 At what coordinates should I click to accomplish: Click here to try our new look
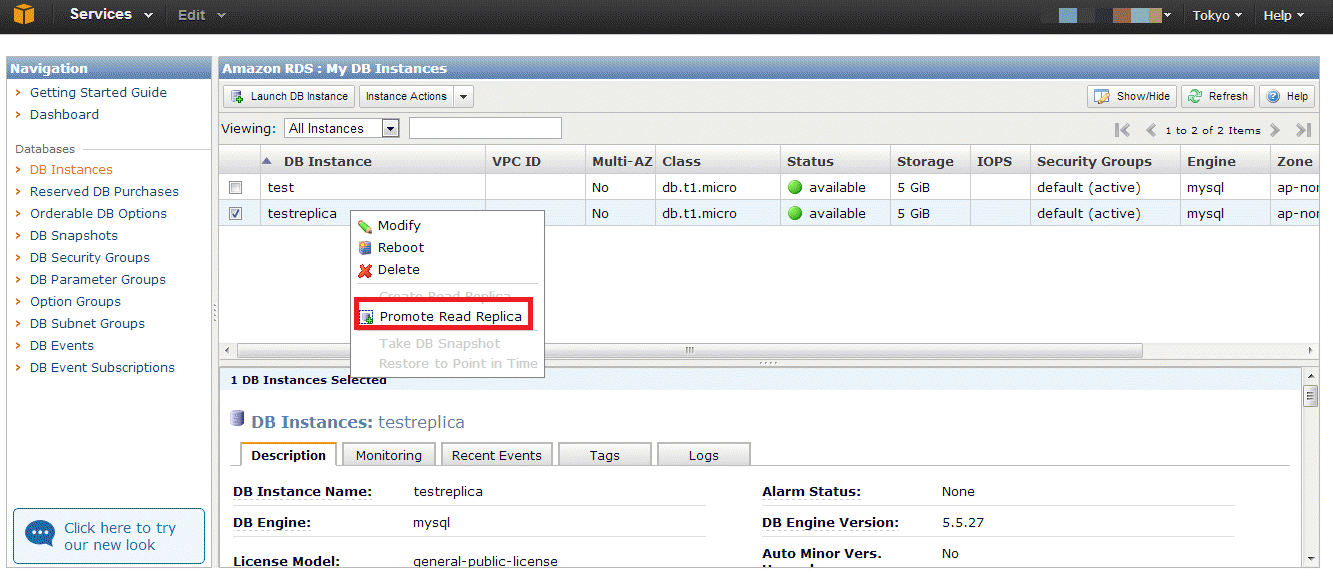pyautogui.click(x=109, y=536)
